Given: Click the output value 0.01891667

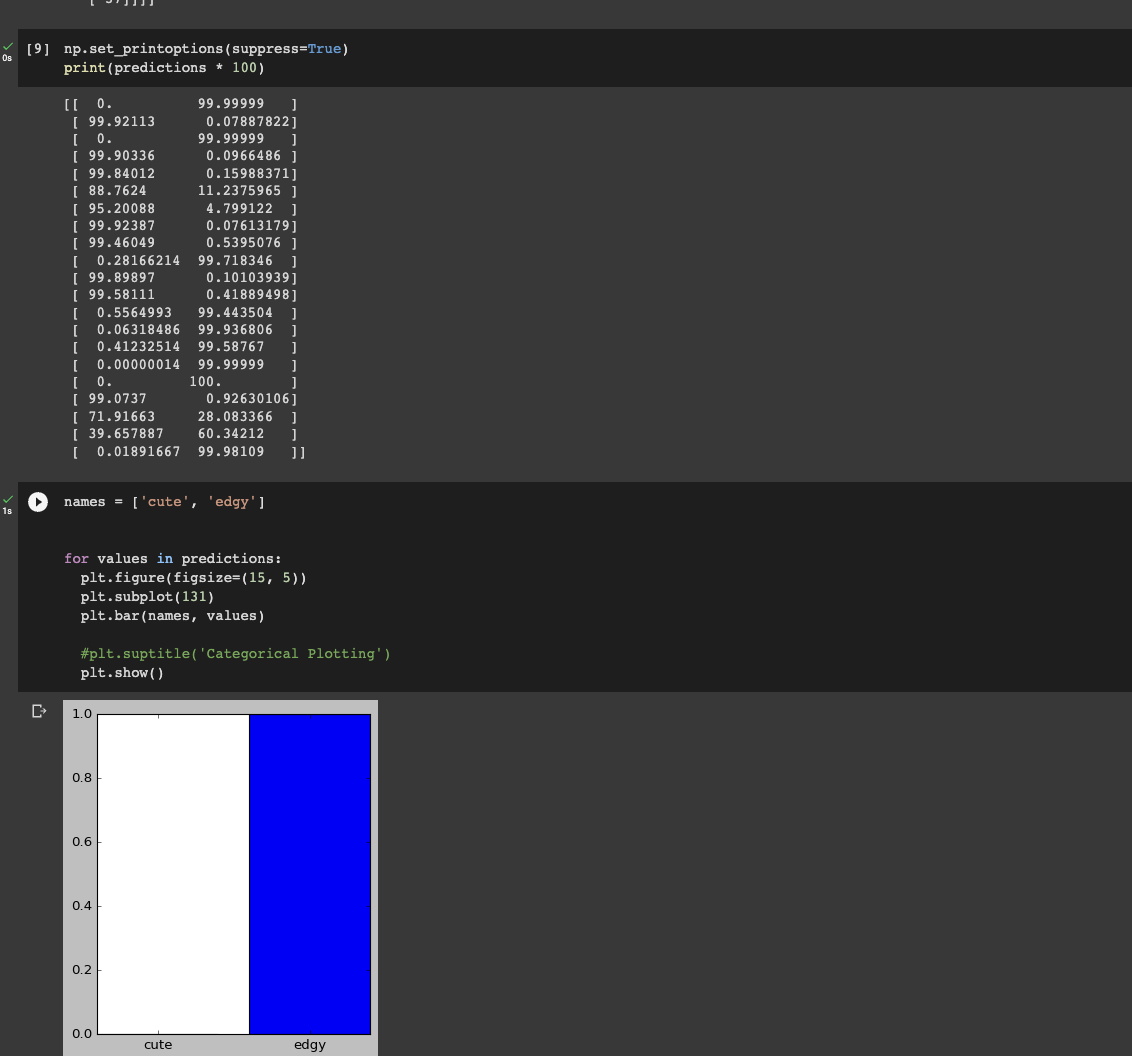Looking at the screenshot, I should (x=138, y=452).
